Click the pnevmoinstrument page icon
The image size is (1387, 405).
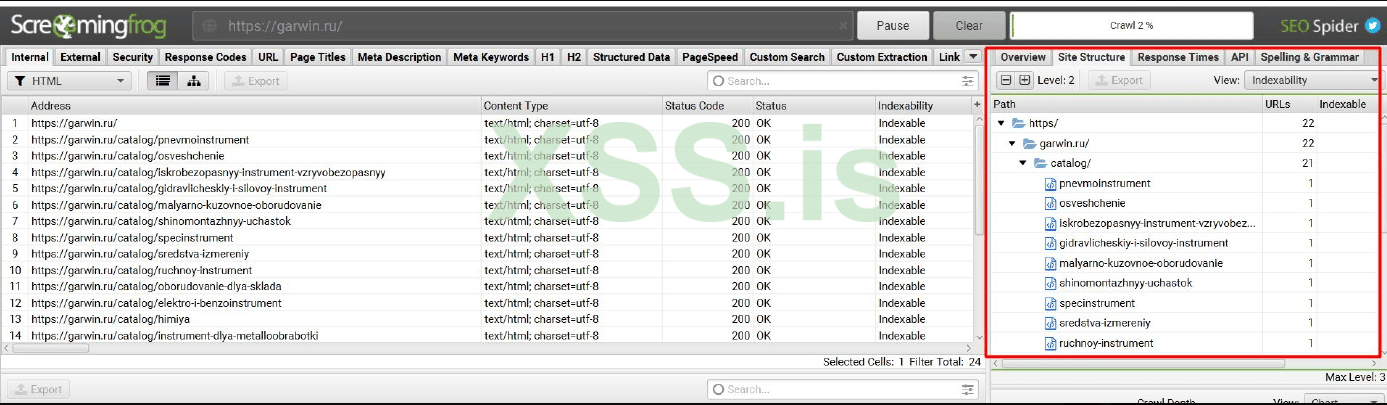[1050, 184]
